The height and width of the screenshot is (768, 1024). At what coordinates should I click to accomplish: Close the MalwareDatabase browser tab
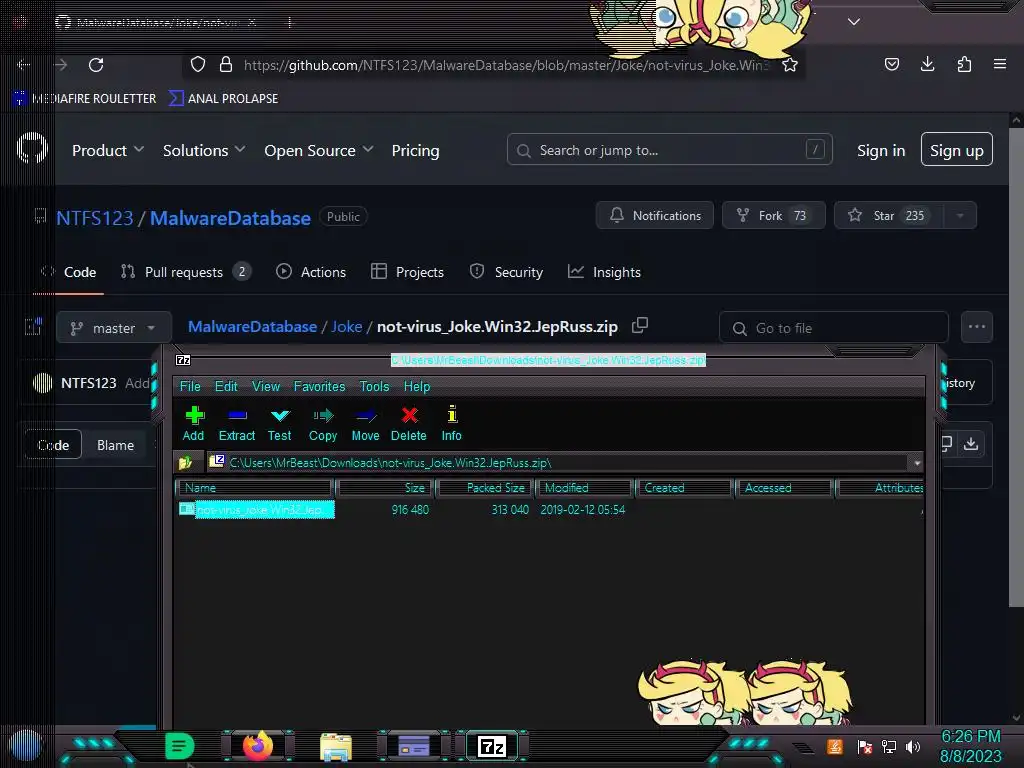(252, 22)
